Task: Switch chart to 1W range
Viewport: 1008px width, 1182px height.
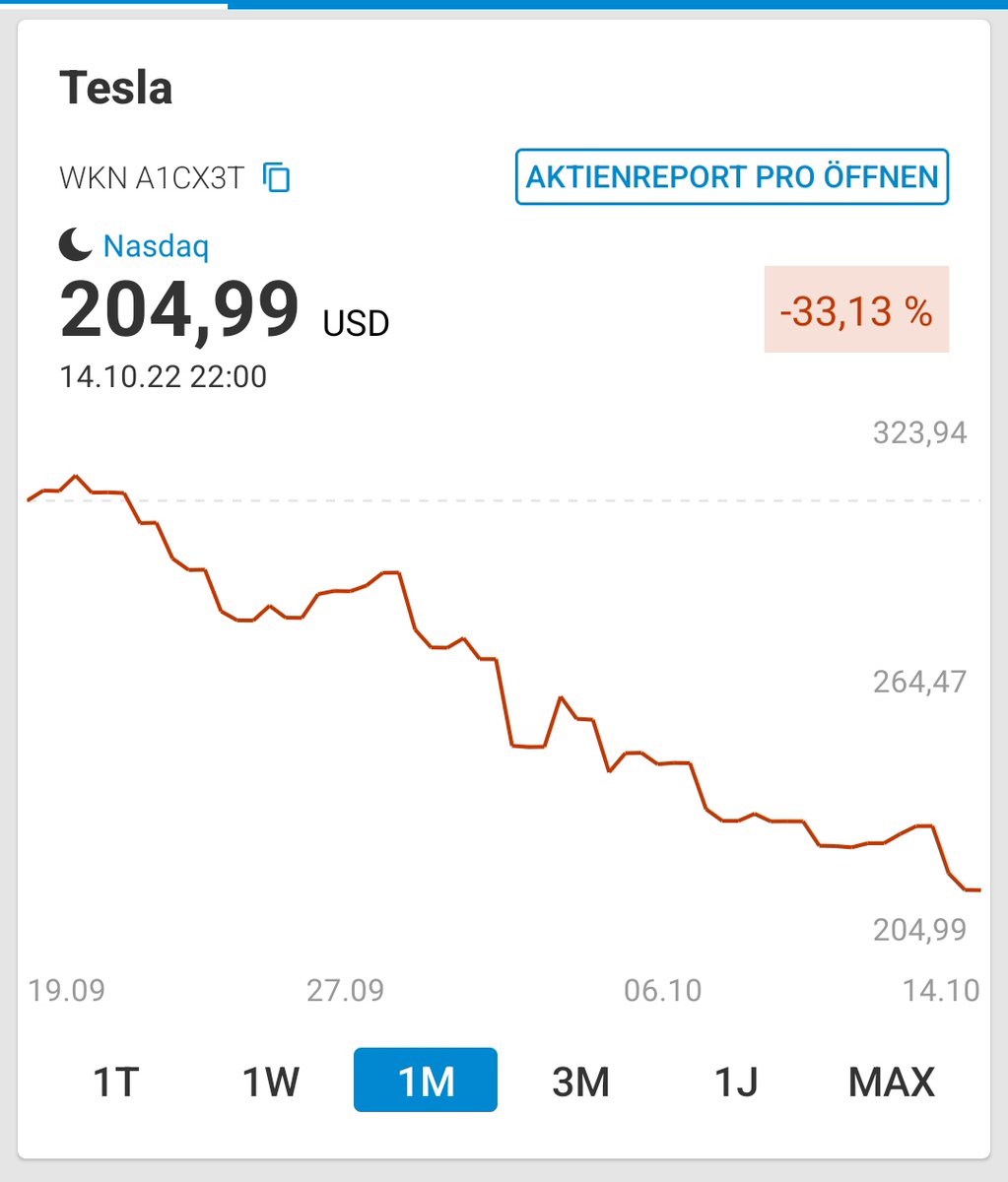Action: pos(270,1081)
